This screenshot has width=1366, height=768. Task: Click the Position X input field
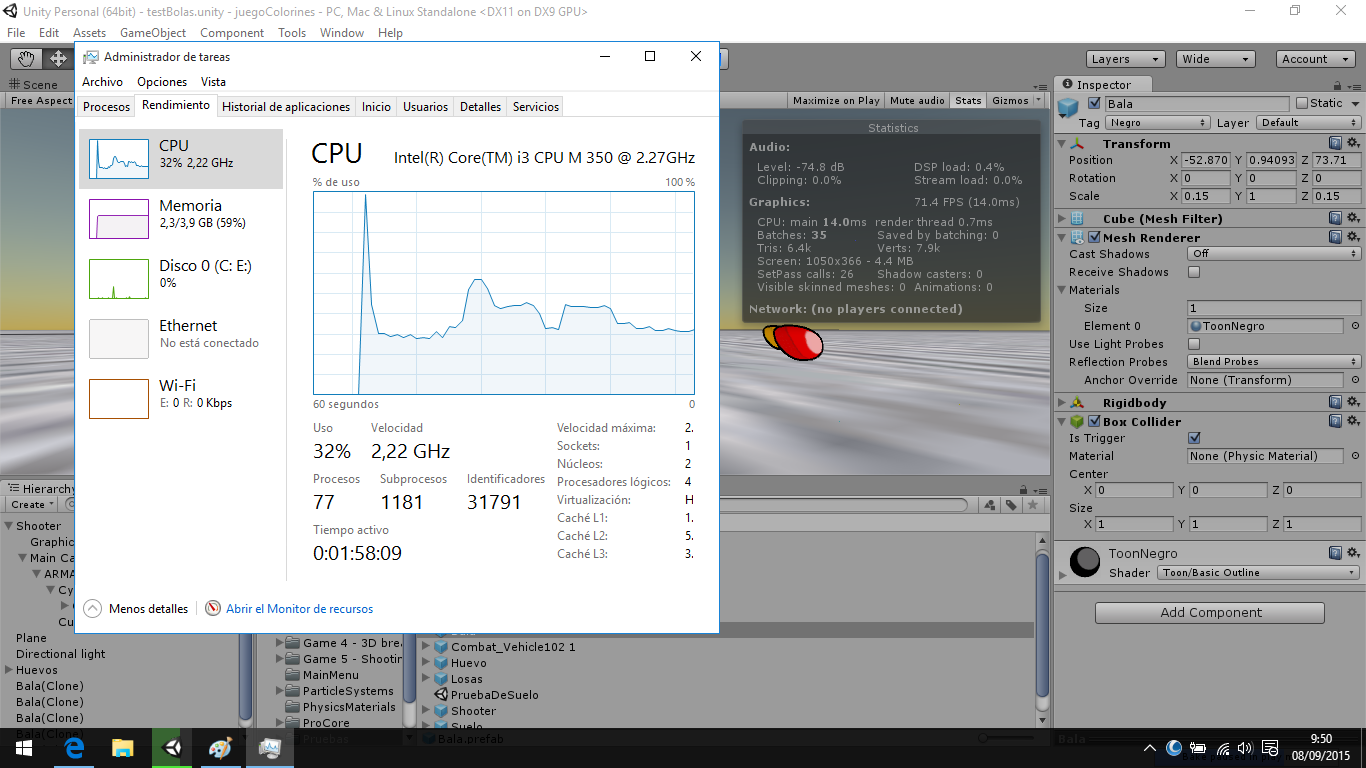1204,160
